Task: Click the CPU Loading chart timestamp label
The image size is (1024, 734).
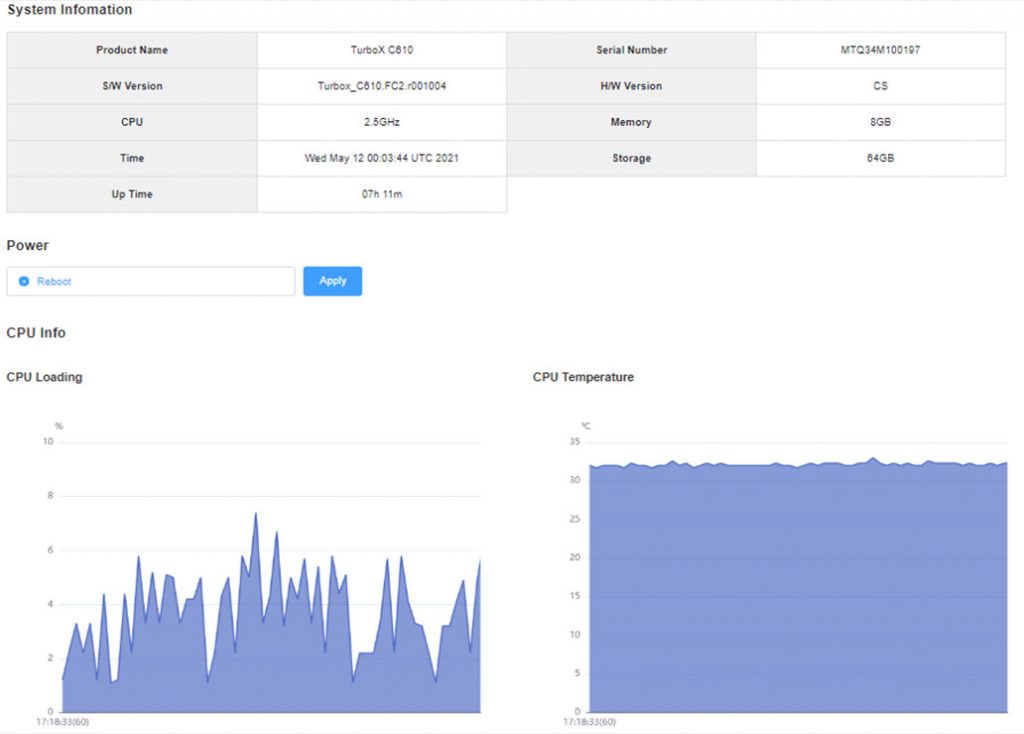Action: point(63,722)
